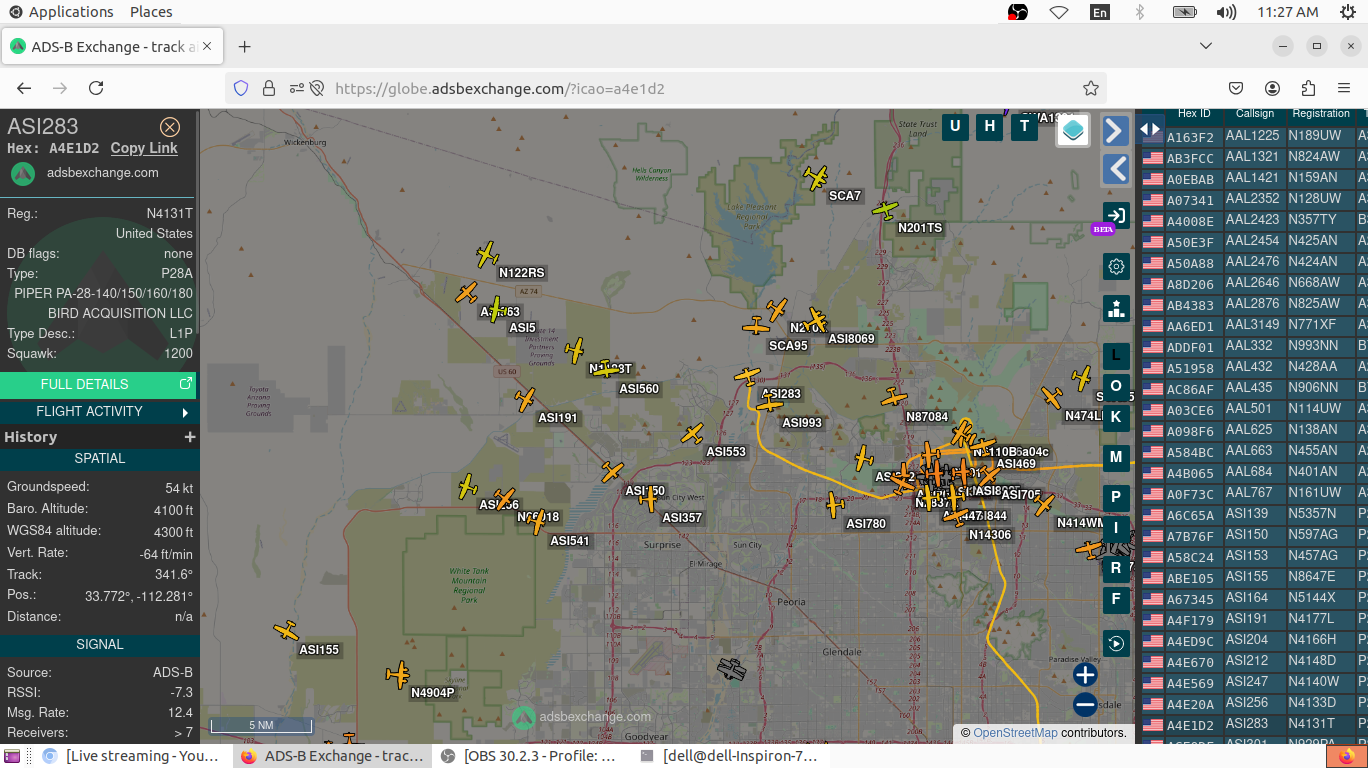Toggle the L map button

click(x=1117, y=355)
